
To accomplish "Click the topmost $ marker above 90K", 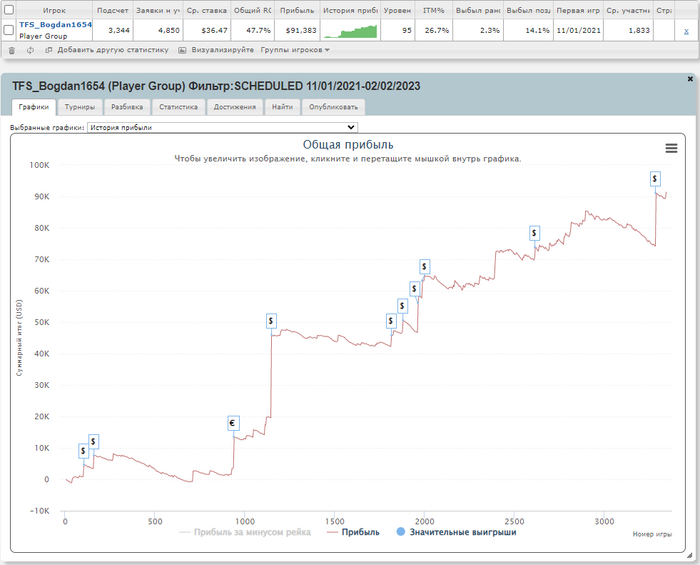I will 654,179.
